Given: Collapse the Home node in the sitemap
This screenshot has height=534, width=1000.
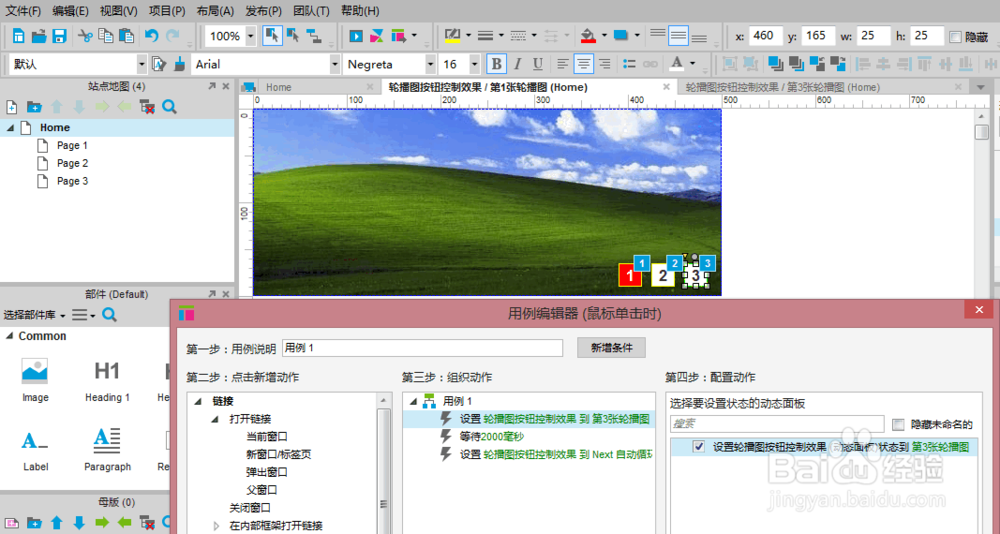Looking at the screenshot, I should pos(11,128).
